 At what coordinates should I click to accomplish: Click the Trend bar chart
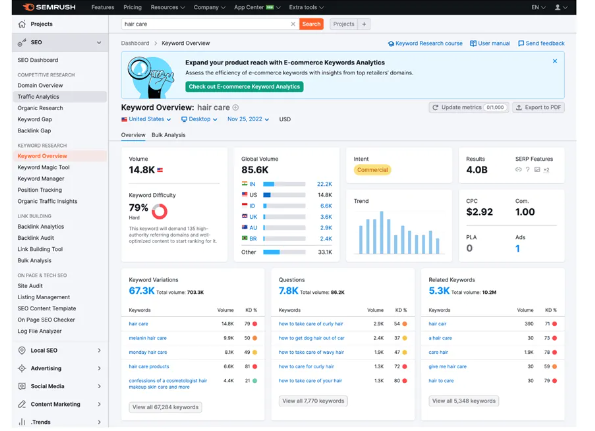[399, 233]
